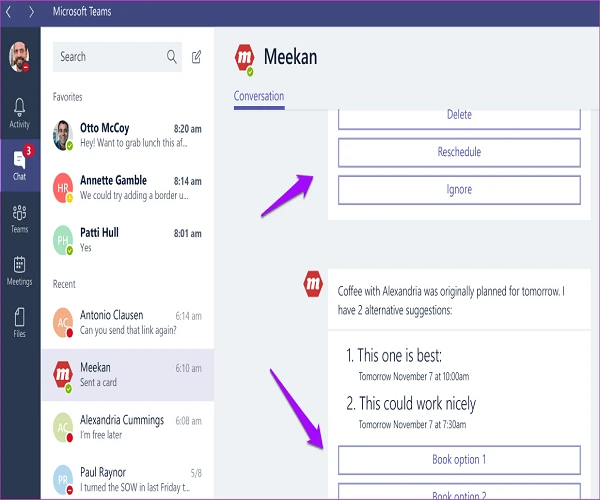The image size is (600, 500).
Task: Click the search magnifier icon
Action: (172, 57)
